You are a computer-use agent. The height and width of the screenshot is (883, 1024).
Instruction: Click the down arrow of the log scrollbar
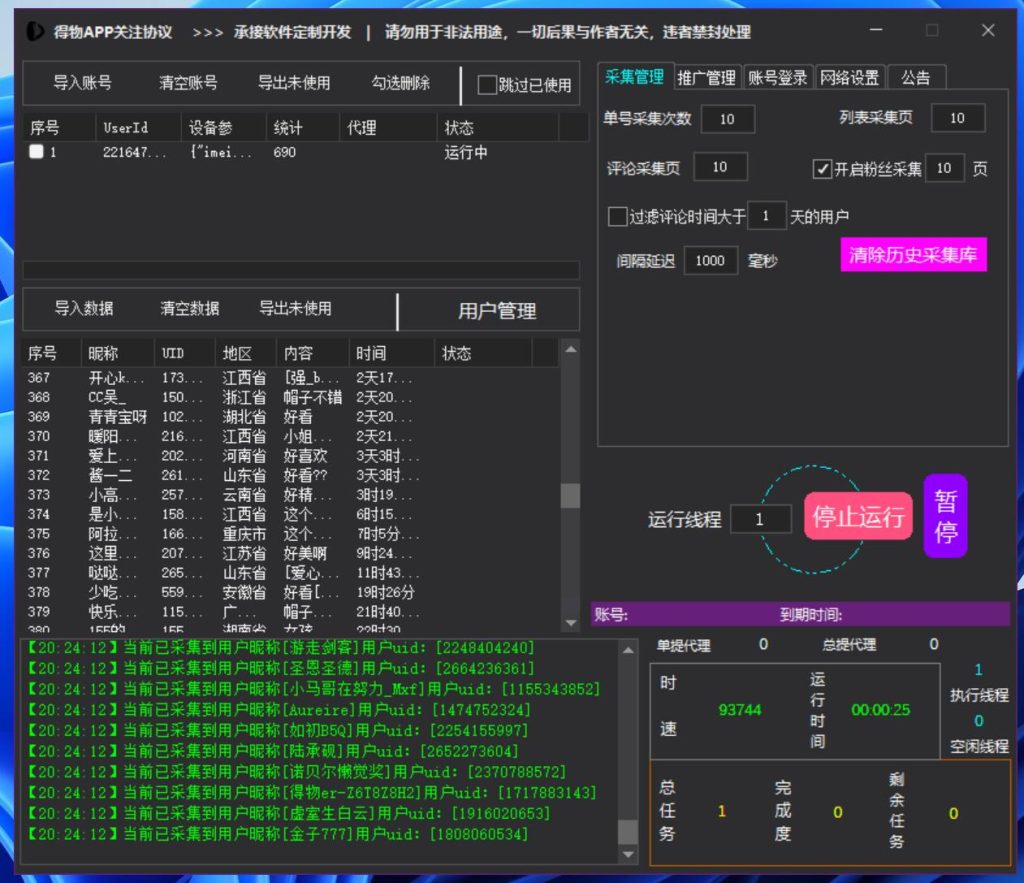point(627,855)
